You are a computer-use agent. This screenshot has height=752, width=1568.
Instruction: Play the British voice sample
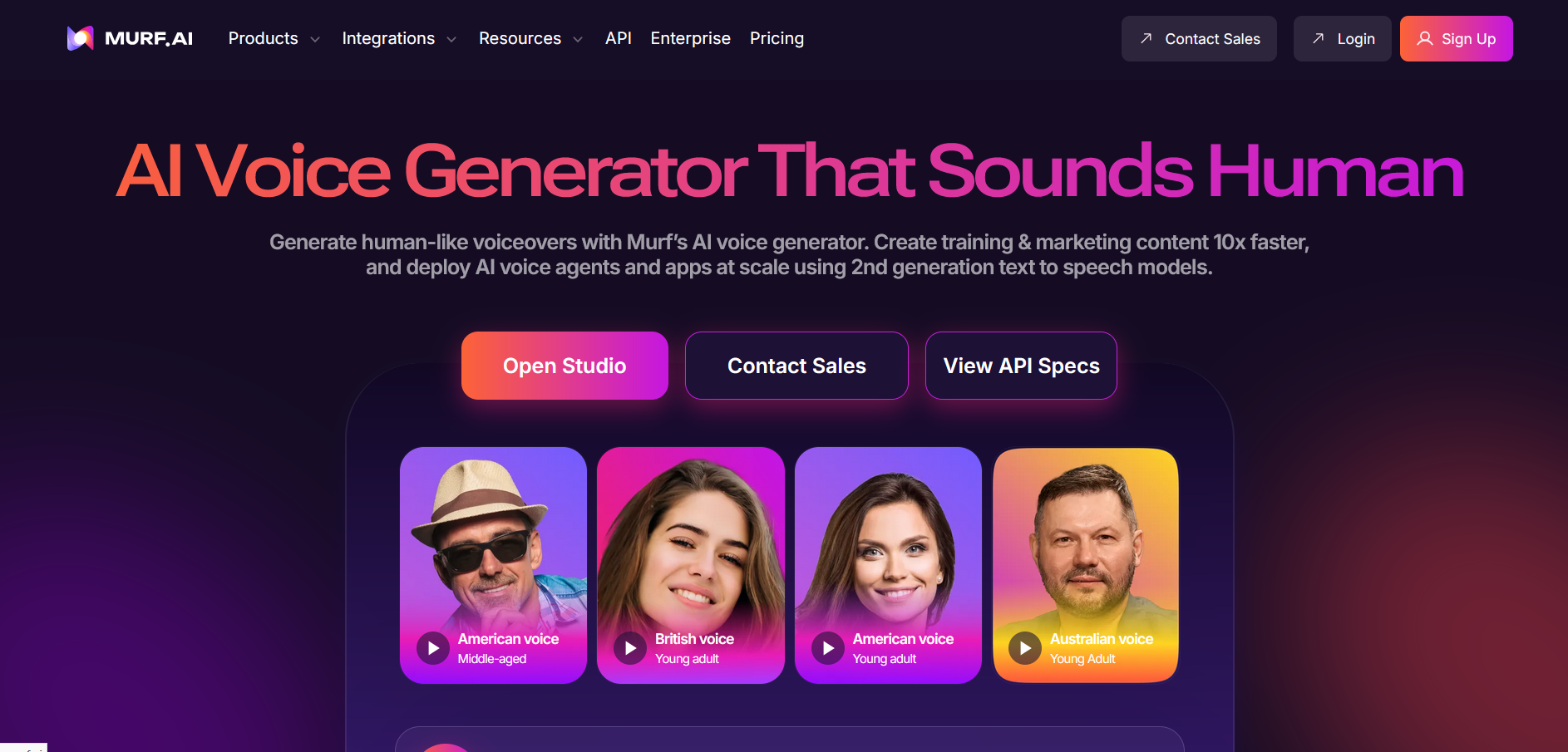(x=630, y=648)
